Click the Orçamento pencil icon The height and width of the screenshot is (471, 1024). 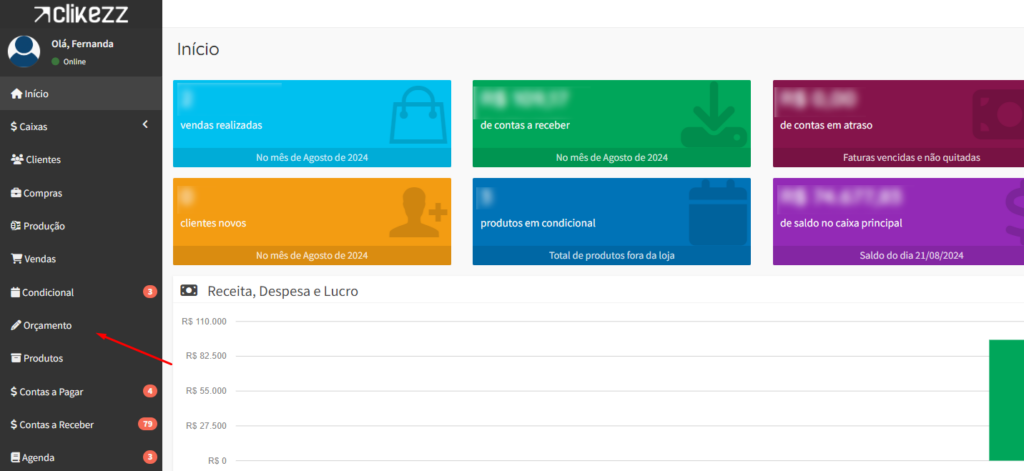[x=16, y=325]
